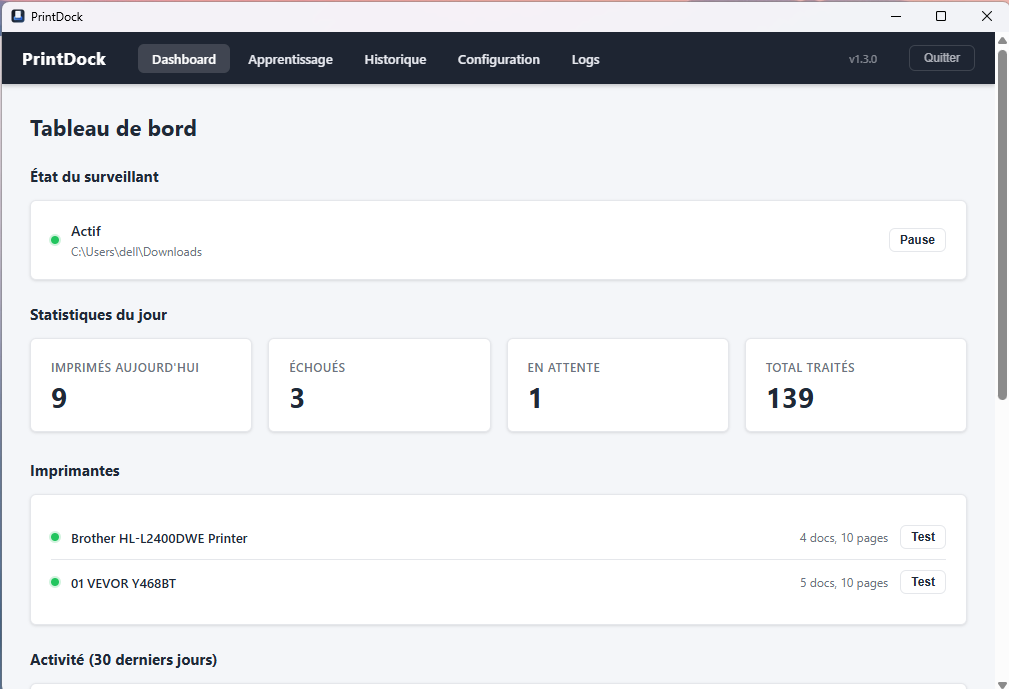Viewport: 1009px width, 689px height.
Task: Click the PrintDock brand name in header
Action: pos(64,59)
